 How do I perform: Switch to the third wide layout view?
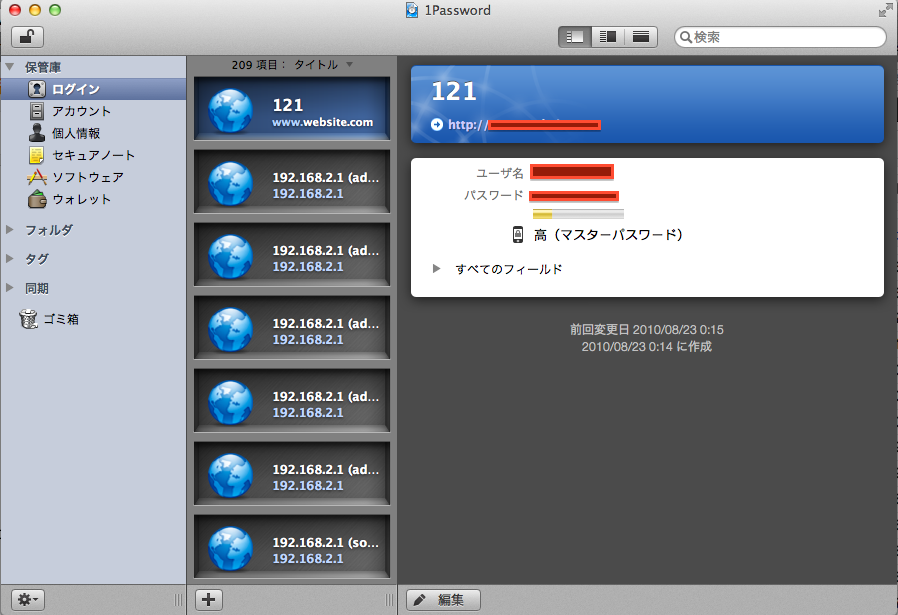641,37
